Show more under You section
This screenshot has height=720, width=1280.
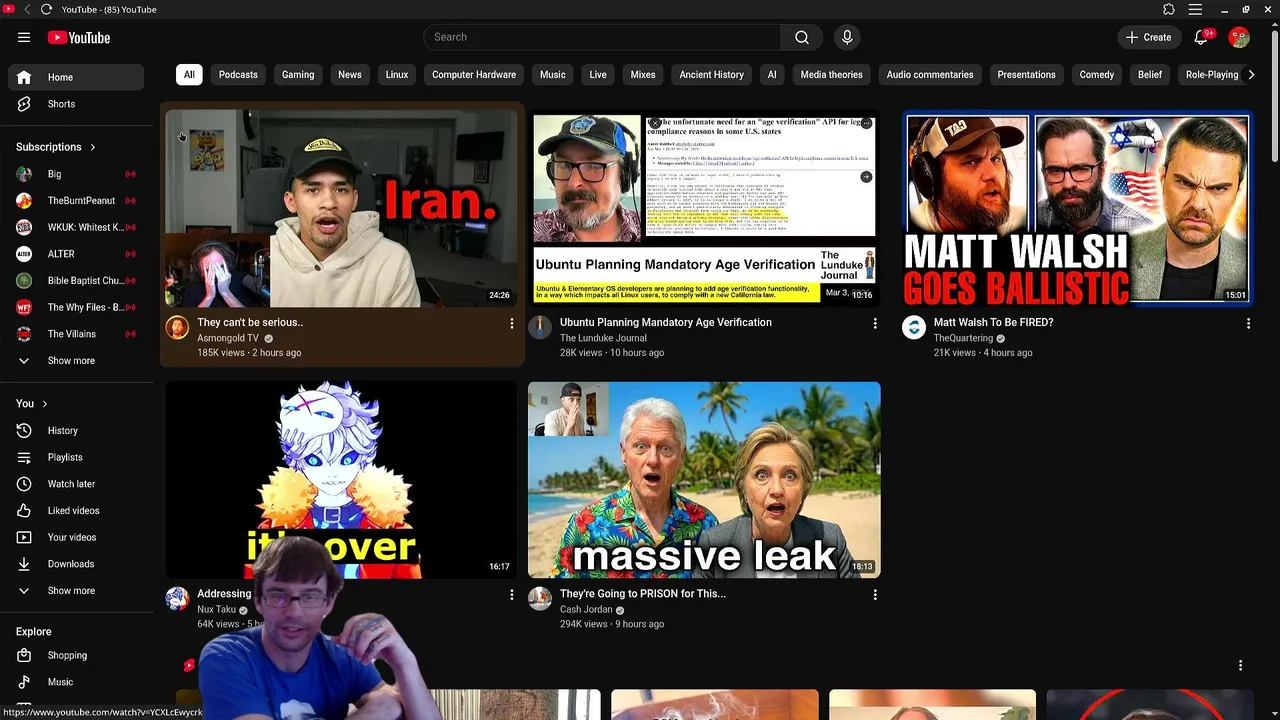76,591
